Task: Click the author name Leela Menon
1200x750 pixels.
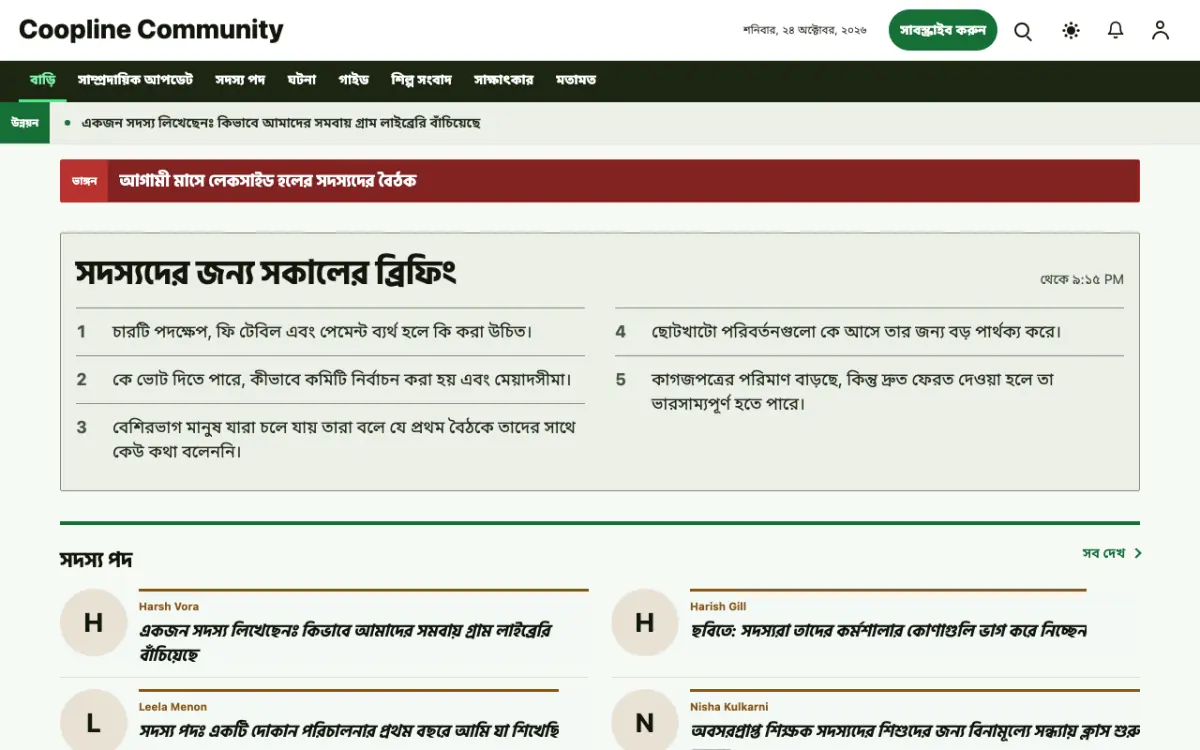Action: (173, 707)
